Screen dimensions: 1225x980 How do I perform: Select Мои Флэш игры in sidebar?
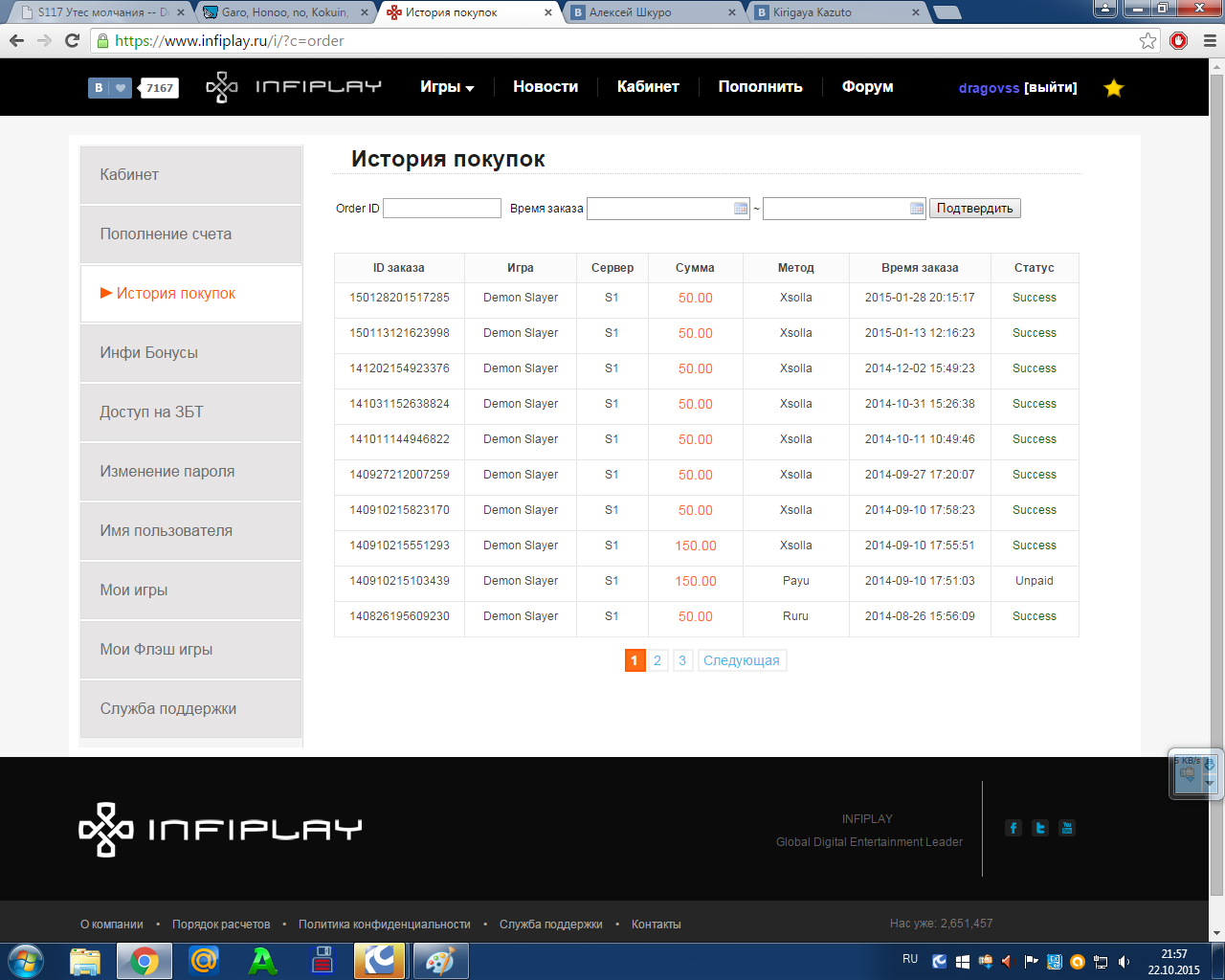pyautogui.click(x=191, y=649)
